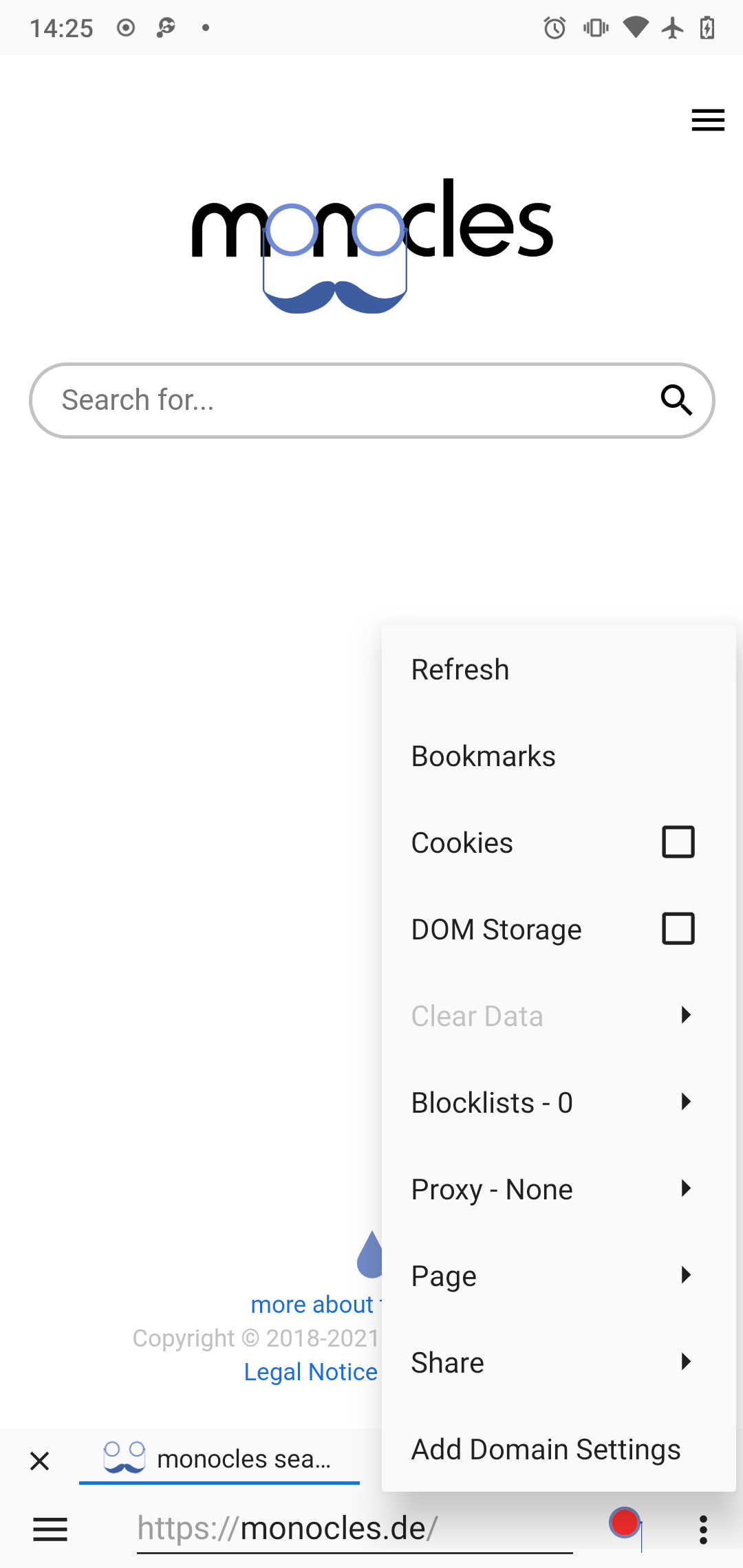Viewport: 743px width, 1568px height.
Task: Tap the three-dot overflow menu icon
Action: pyautogui.click(x=703, y=1529)
